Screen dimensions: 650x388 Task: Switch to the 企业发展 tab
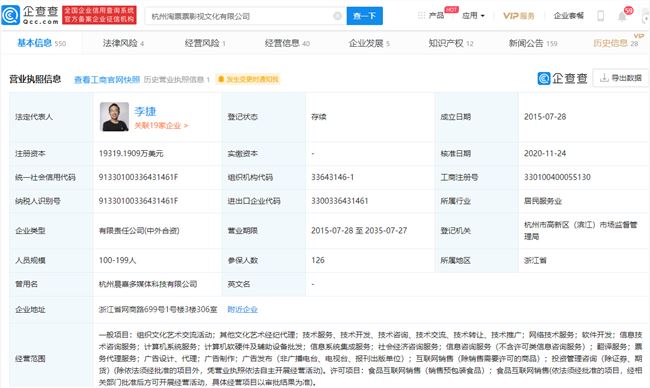(369, 43)
